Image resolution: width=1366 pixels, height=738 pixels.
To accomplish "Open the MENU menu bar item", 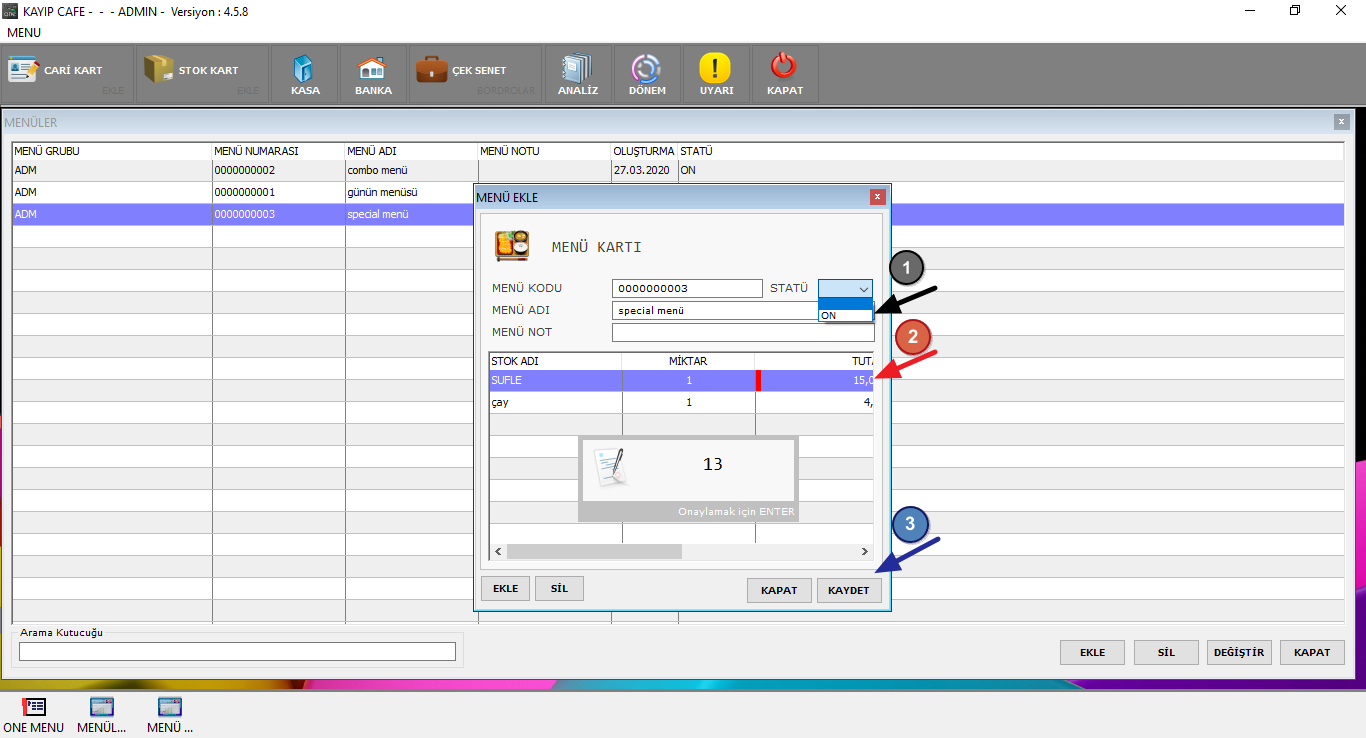I will (x=24, y=33).
